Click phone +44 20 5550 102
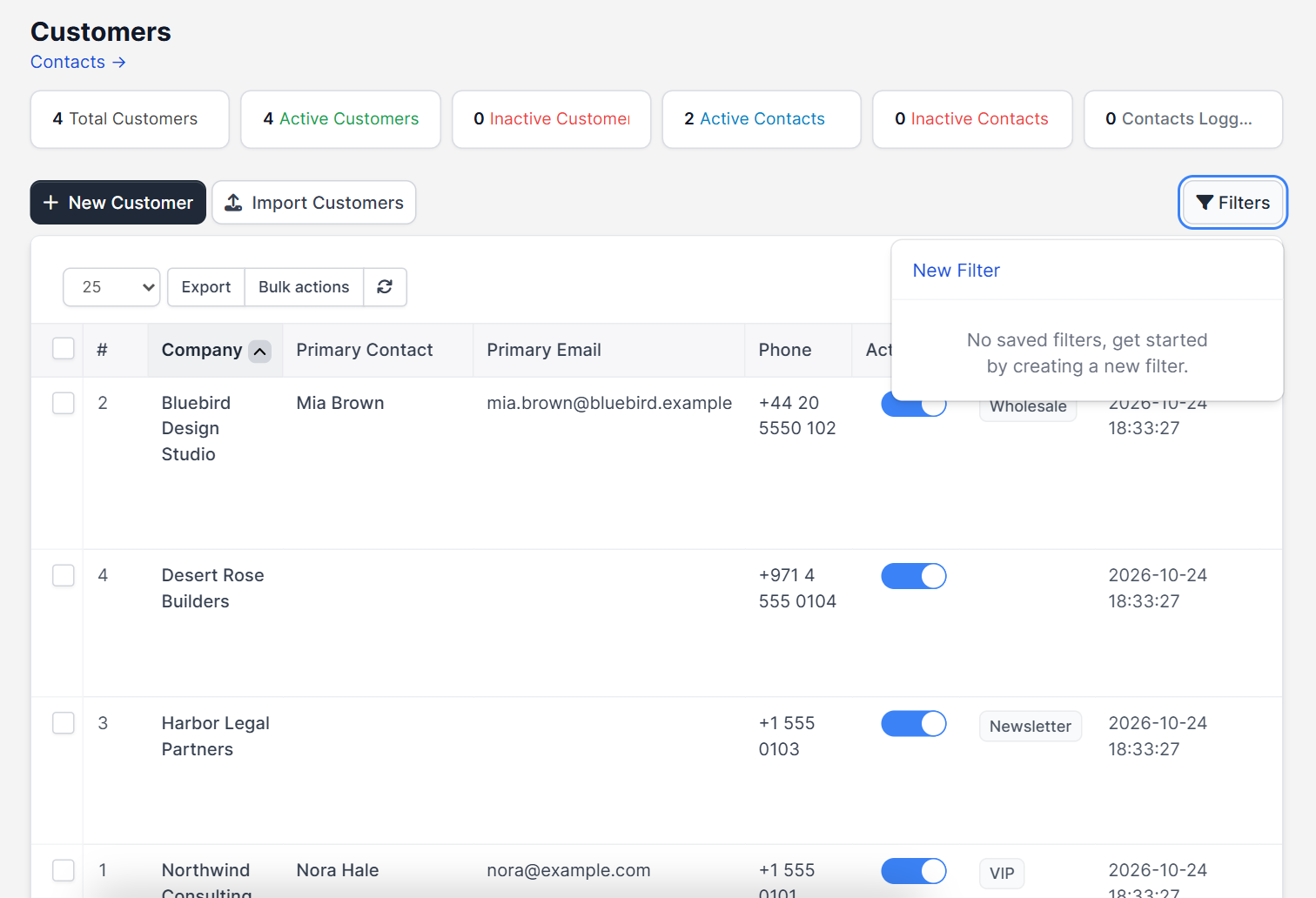 point(797,415)
